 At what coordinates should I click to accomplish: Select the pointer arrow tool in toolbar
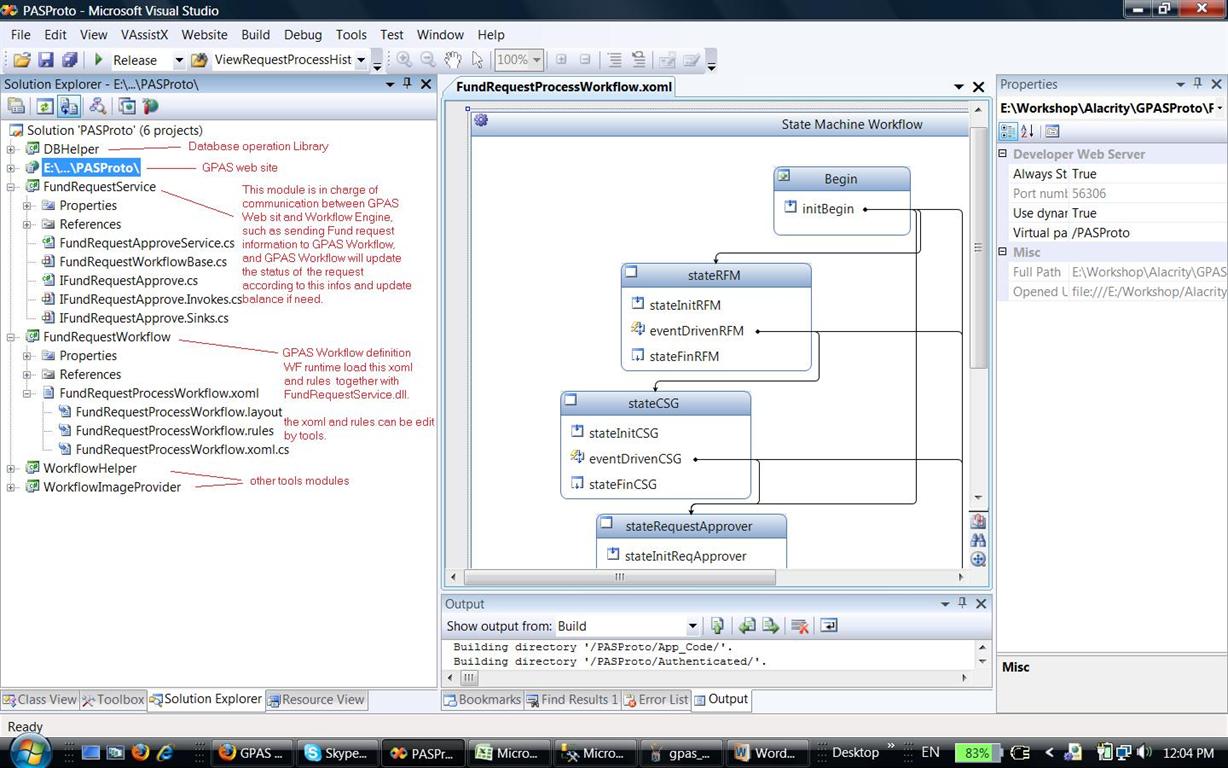tap(478, 60)
